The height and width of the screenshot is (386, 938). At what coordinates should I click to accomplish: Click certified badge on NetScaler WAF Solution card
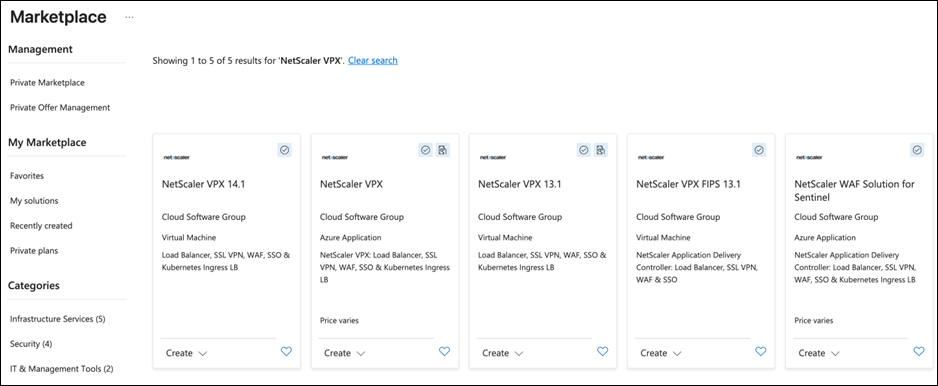tap(916, 150)
